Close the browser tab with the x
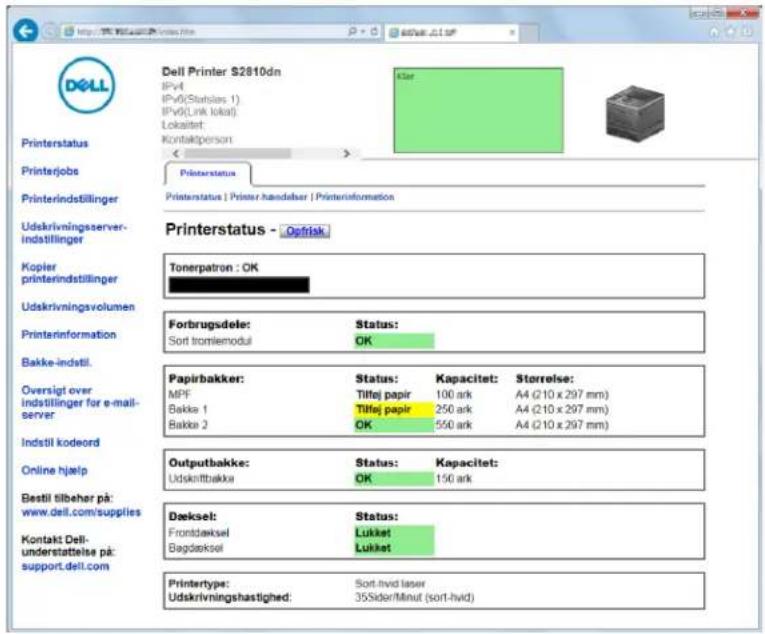Image resolution: width=765 pixels, height=634 pixels. (512, 33)
